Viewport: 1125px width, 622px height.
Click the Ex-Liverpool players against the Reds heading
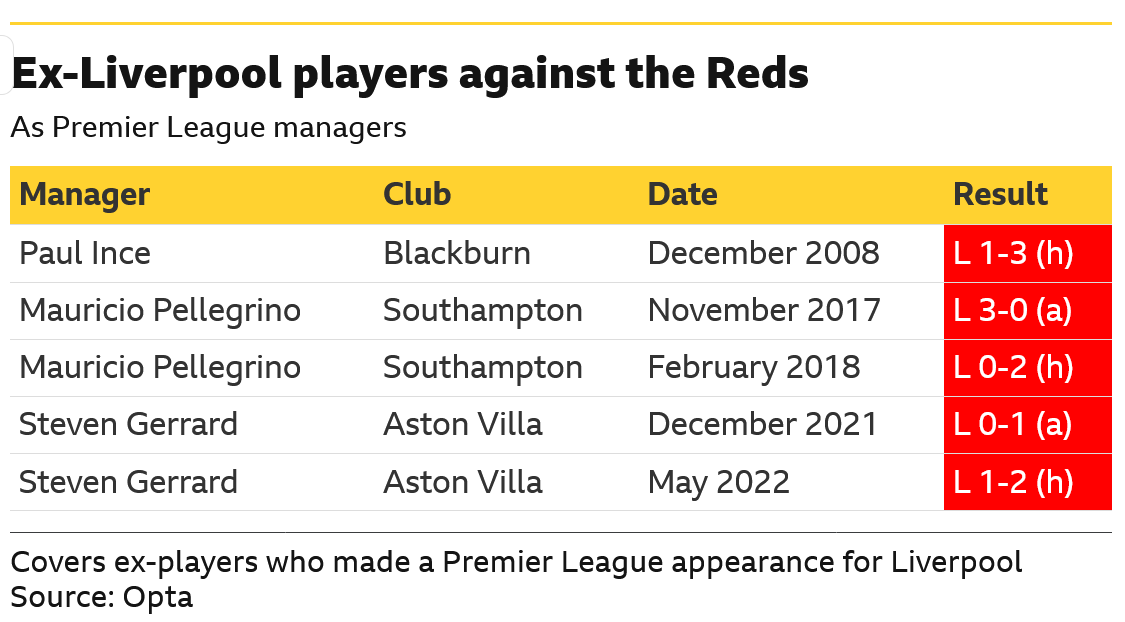tap(410, 74)
